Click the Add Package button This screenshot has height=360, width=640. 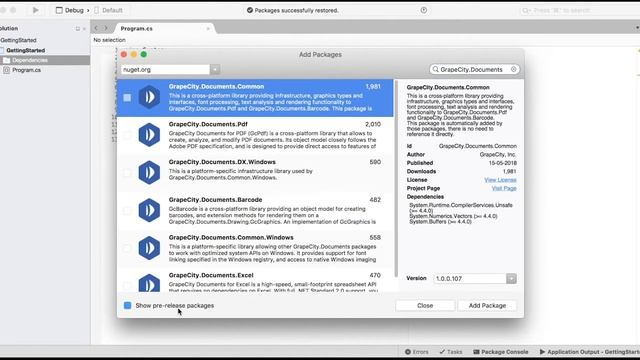487,305
